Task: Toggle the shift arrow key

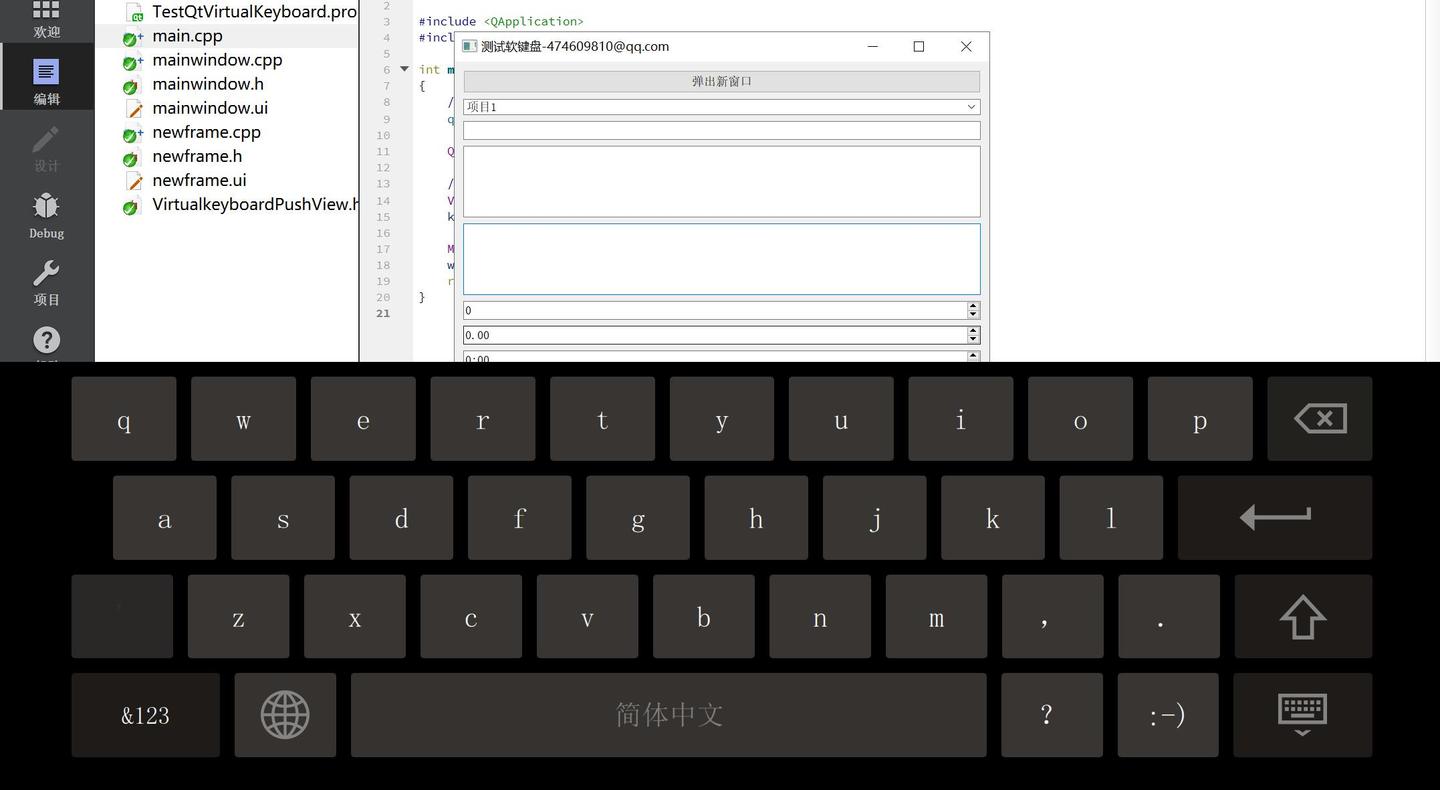Action: 1303,616
